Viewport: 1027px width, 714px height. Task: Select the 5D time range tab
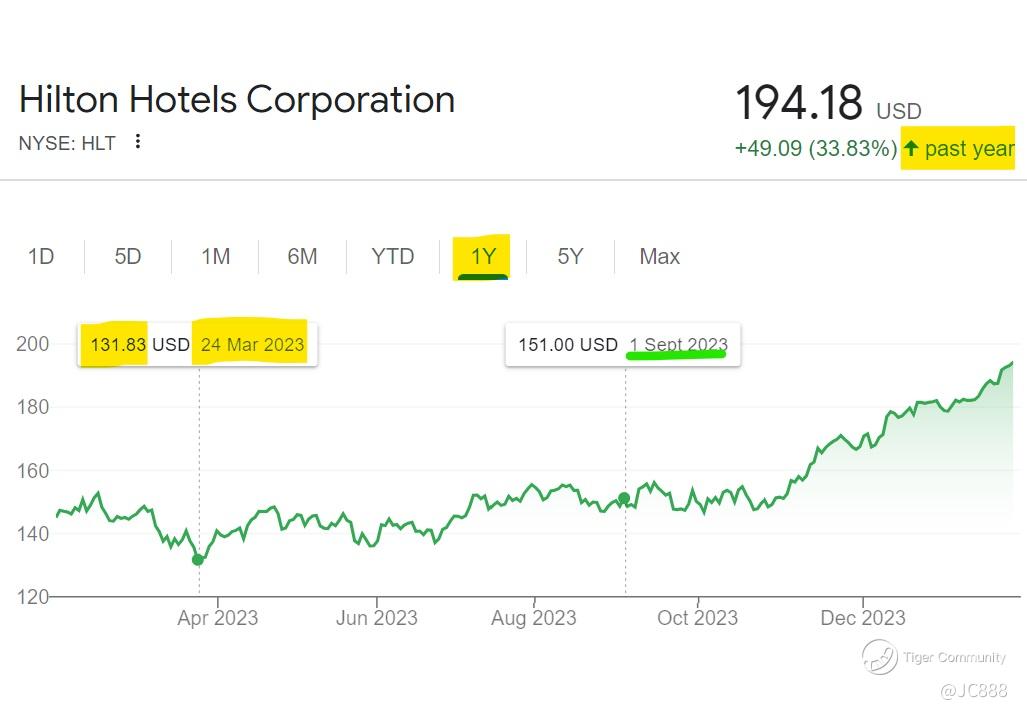tap(128, 257)
